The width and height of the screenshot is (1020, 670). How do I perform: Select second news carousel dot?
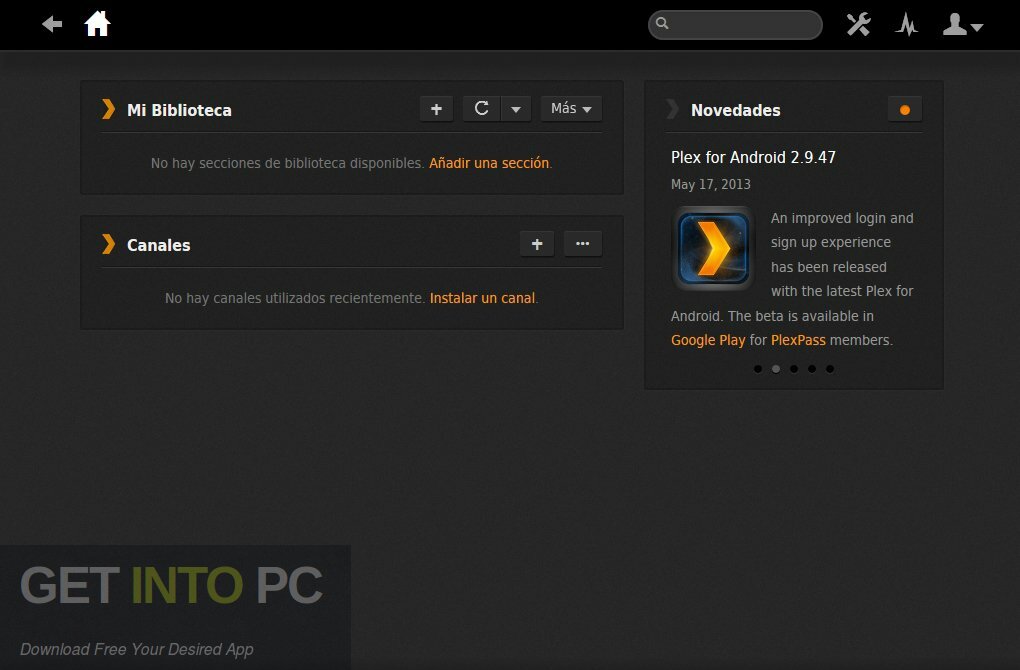776,369
